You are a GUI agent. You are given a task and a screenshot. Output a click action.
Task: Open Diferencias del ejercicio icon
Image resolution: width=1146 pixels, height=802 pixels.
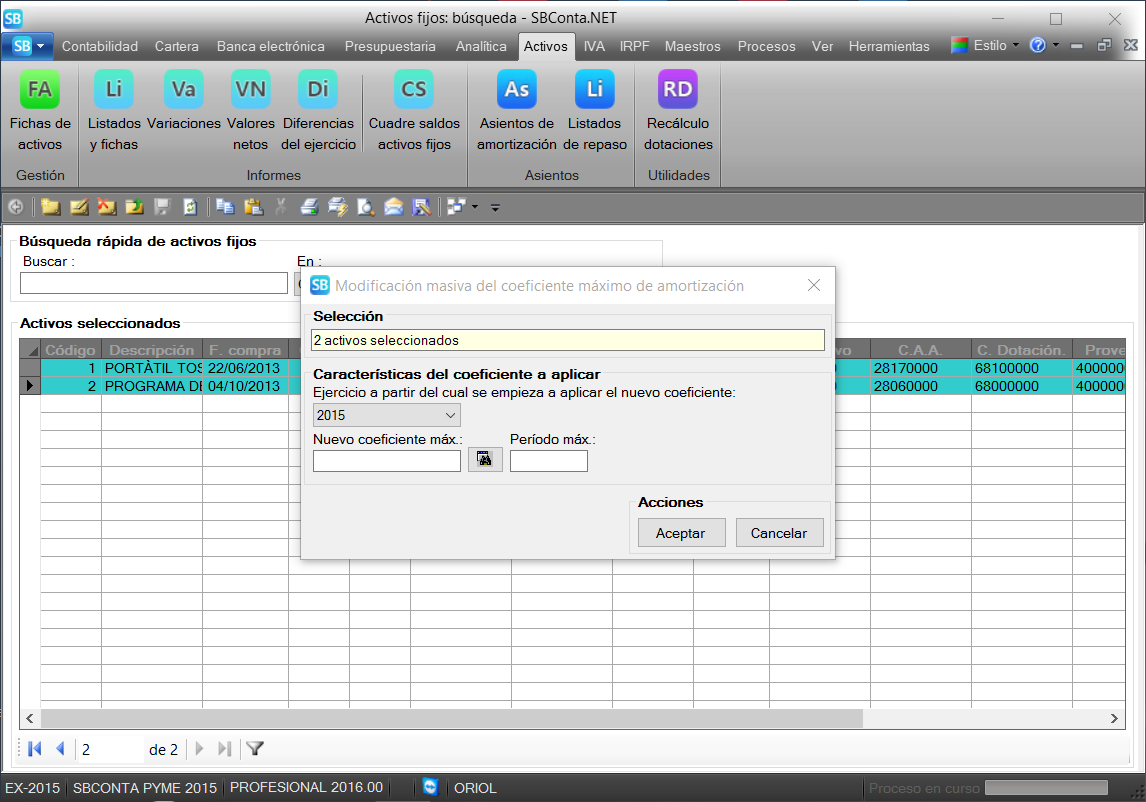[318, 90]
